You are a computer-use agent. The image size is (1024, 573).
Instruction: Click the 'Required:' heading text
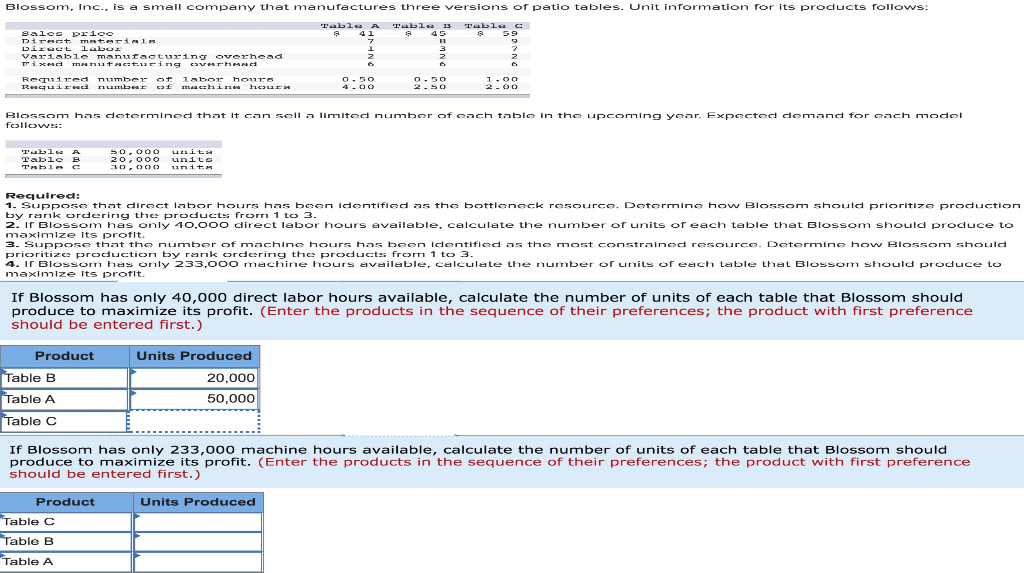[x=42, y=195]
